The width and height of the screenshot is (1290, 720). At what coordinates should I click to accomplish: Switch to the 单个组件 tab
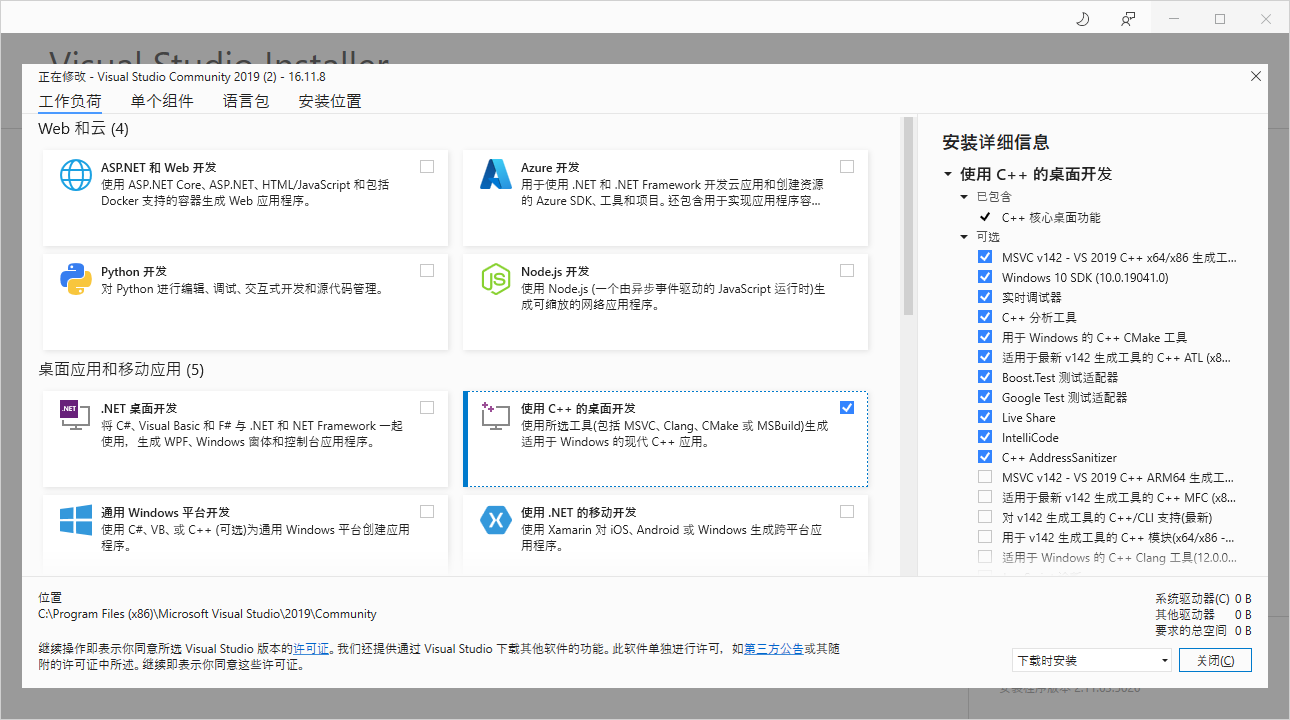click(162, 101)
